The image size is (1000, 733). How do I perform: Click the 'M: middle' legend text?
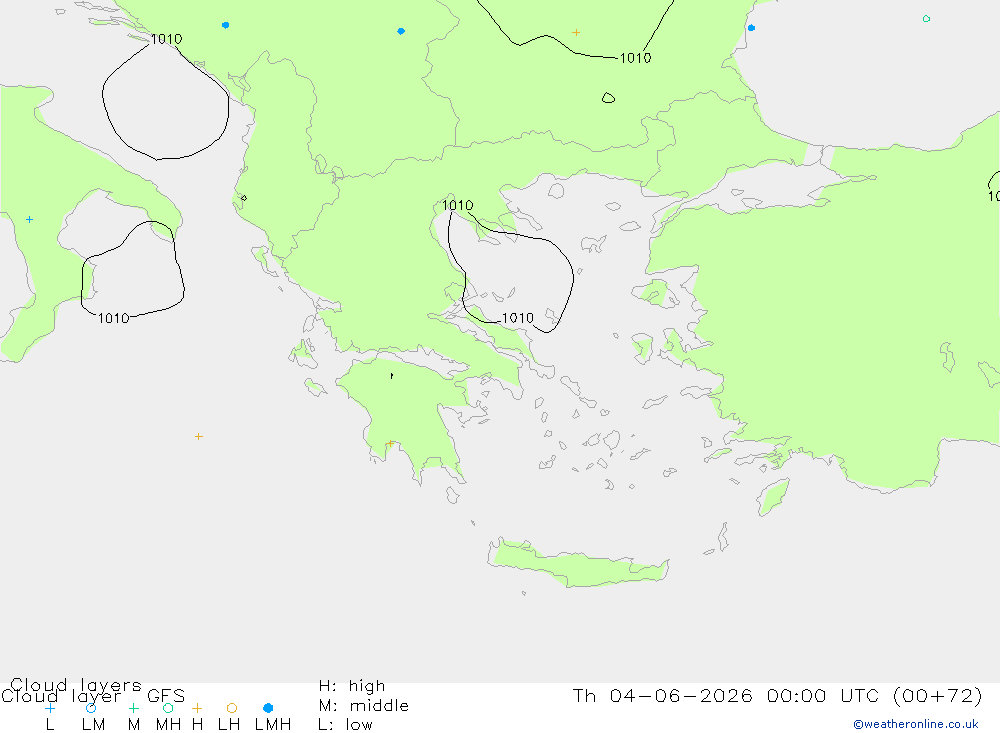[x=364, y=706]
